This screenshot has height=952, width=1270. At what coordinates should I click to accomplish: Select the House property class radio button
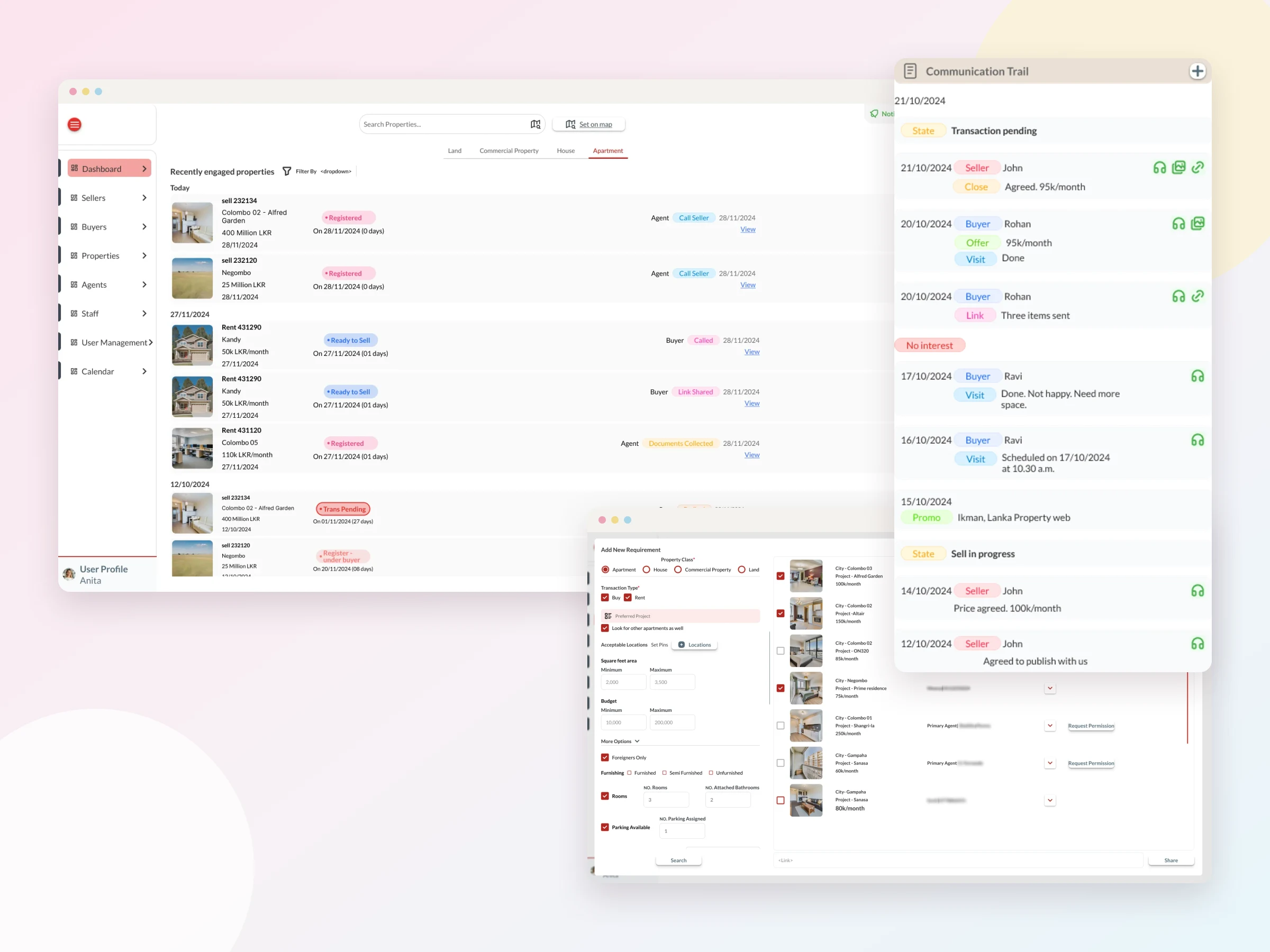tap(647, 569)
